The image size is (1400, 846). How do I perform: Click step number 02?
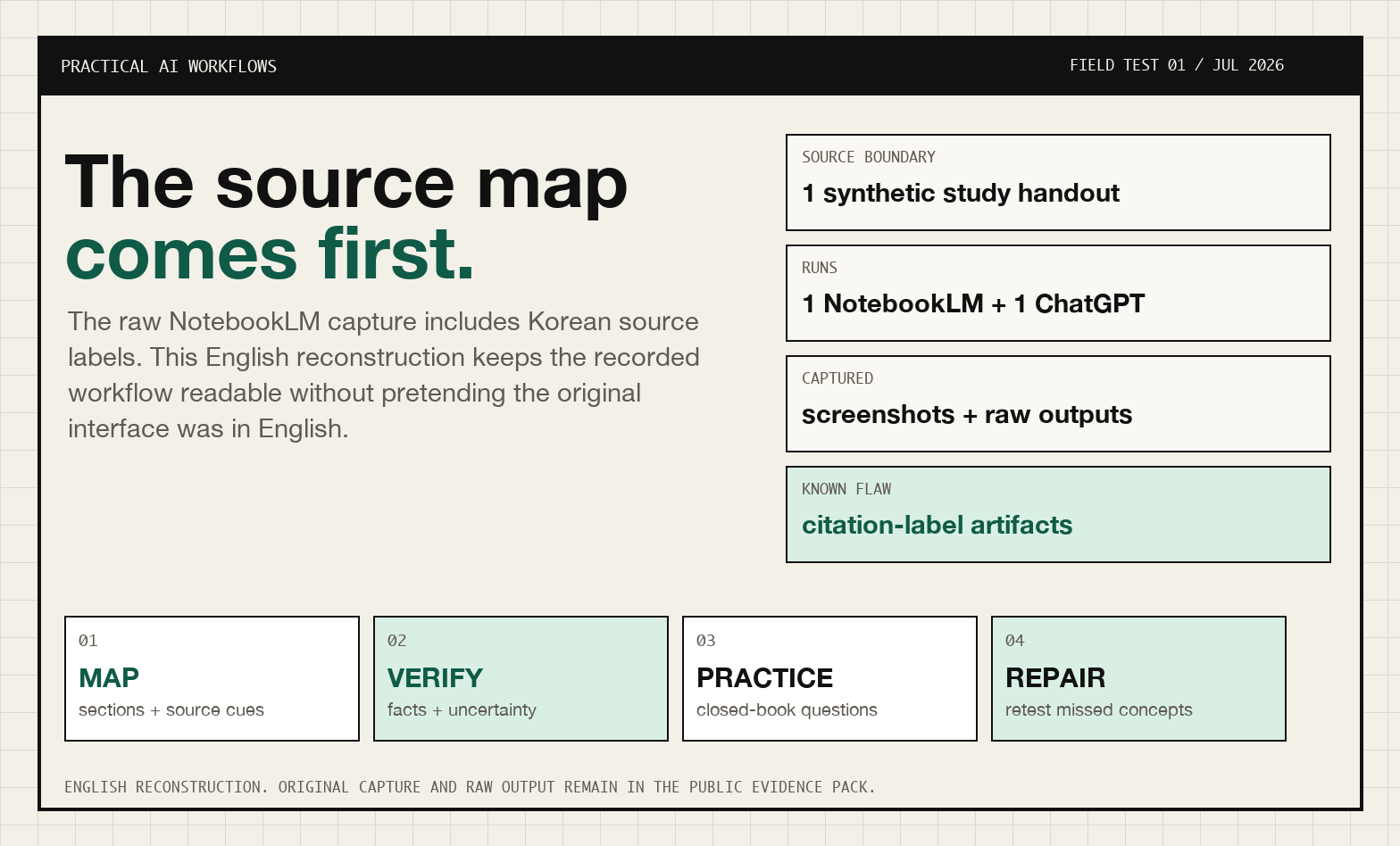click(397, 641)
